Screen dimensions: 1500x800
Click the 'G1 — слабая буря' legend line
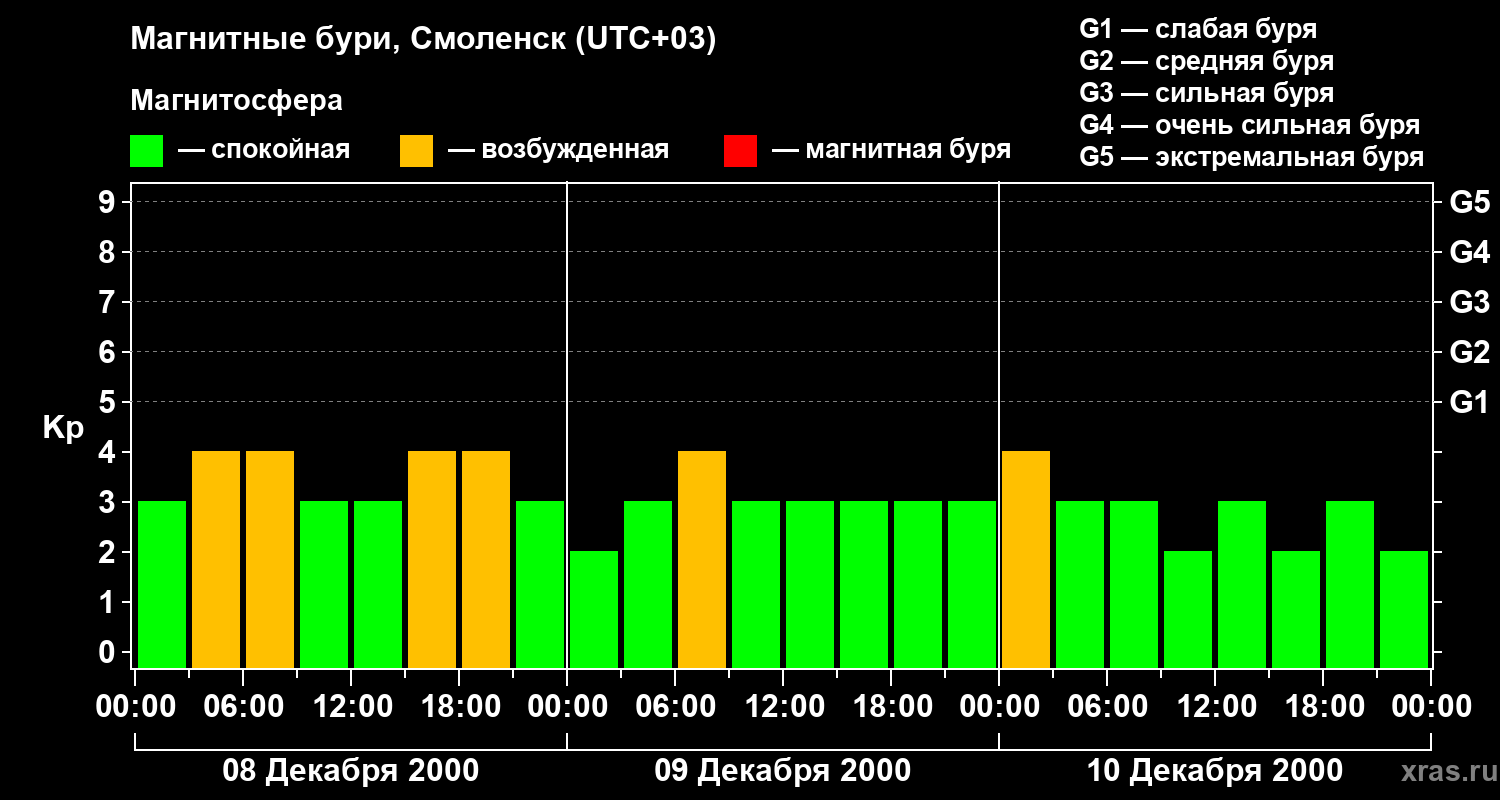[x=1198, y=29]
